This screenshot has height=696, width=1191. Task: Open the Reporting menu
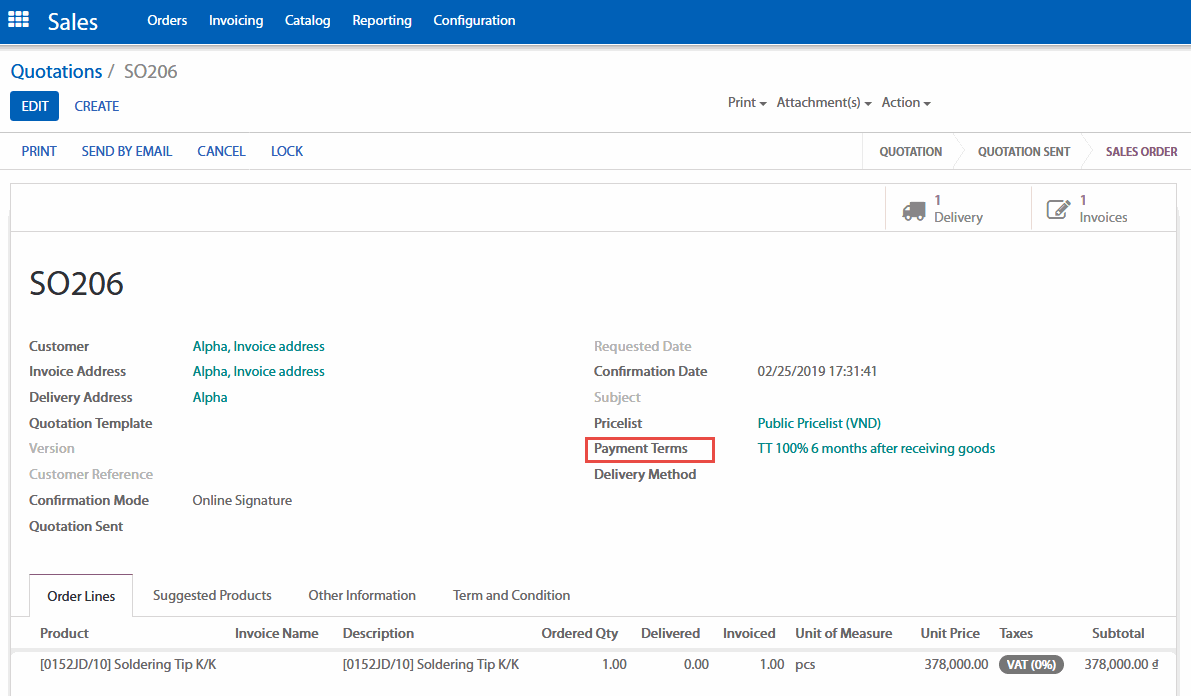tap(382, 20)
